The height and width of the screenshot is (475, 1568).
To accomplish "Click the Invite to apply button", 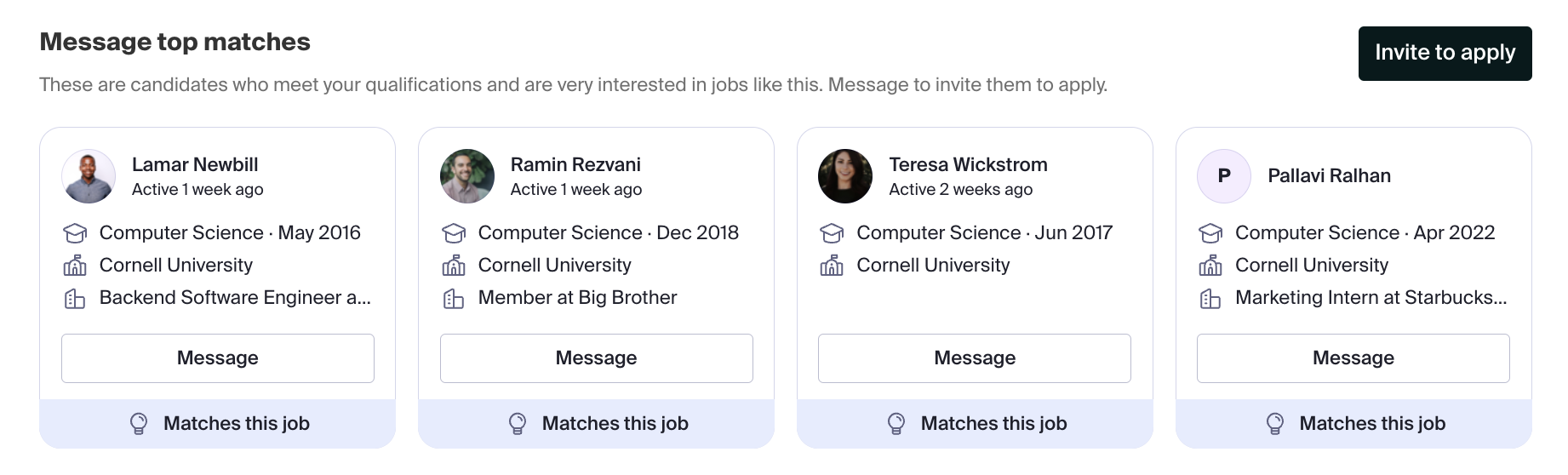I will pos(1445,54).
